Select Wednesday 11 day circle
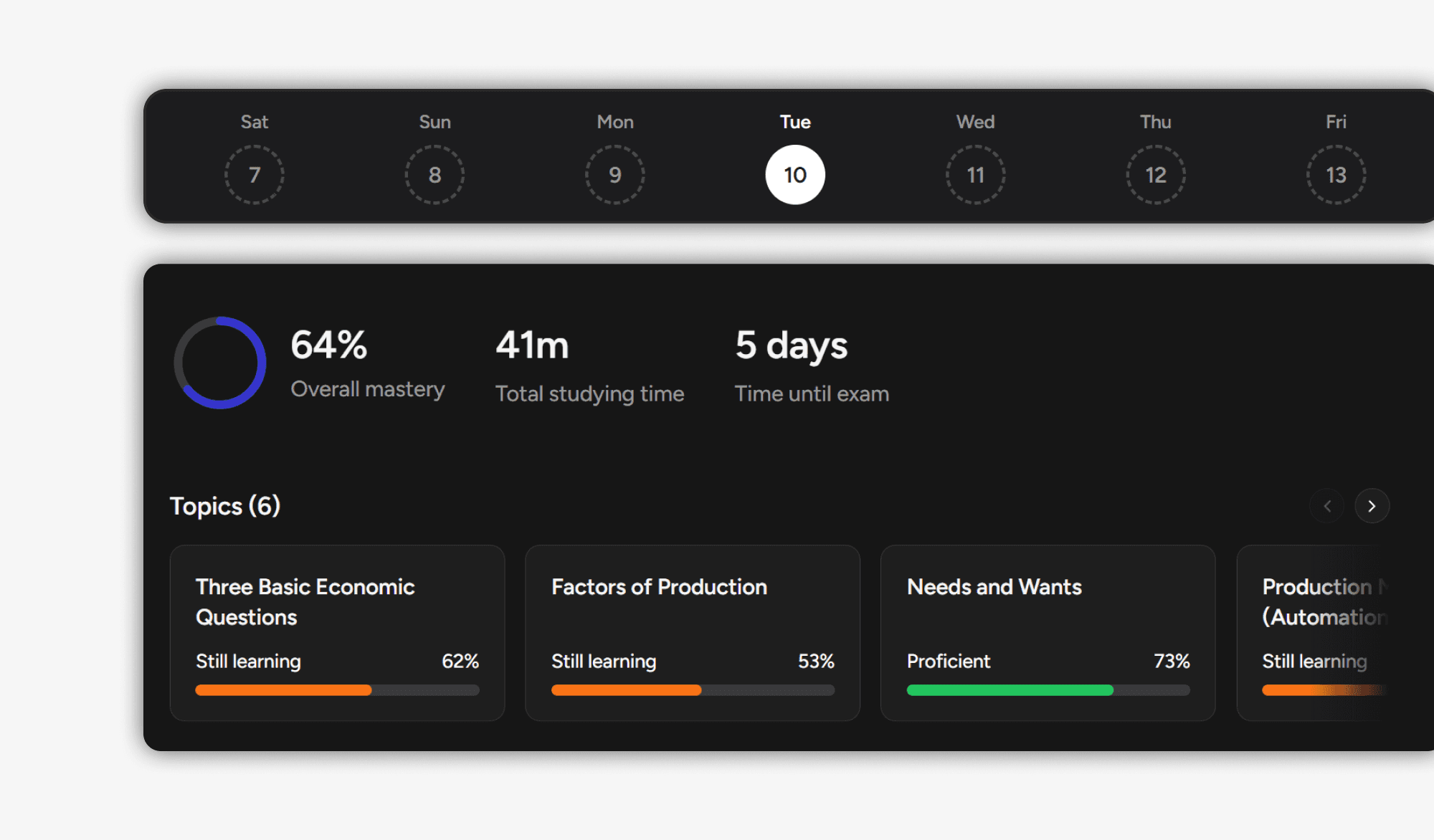 click(975, 175)
